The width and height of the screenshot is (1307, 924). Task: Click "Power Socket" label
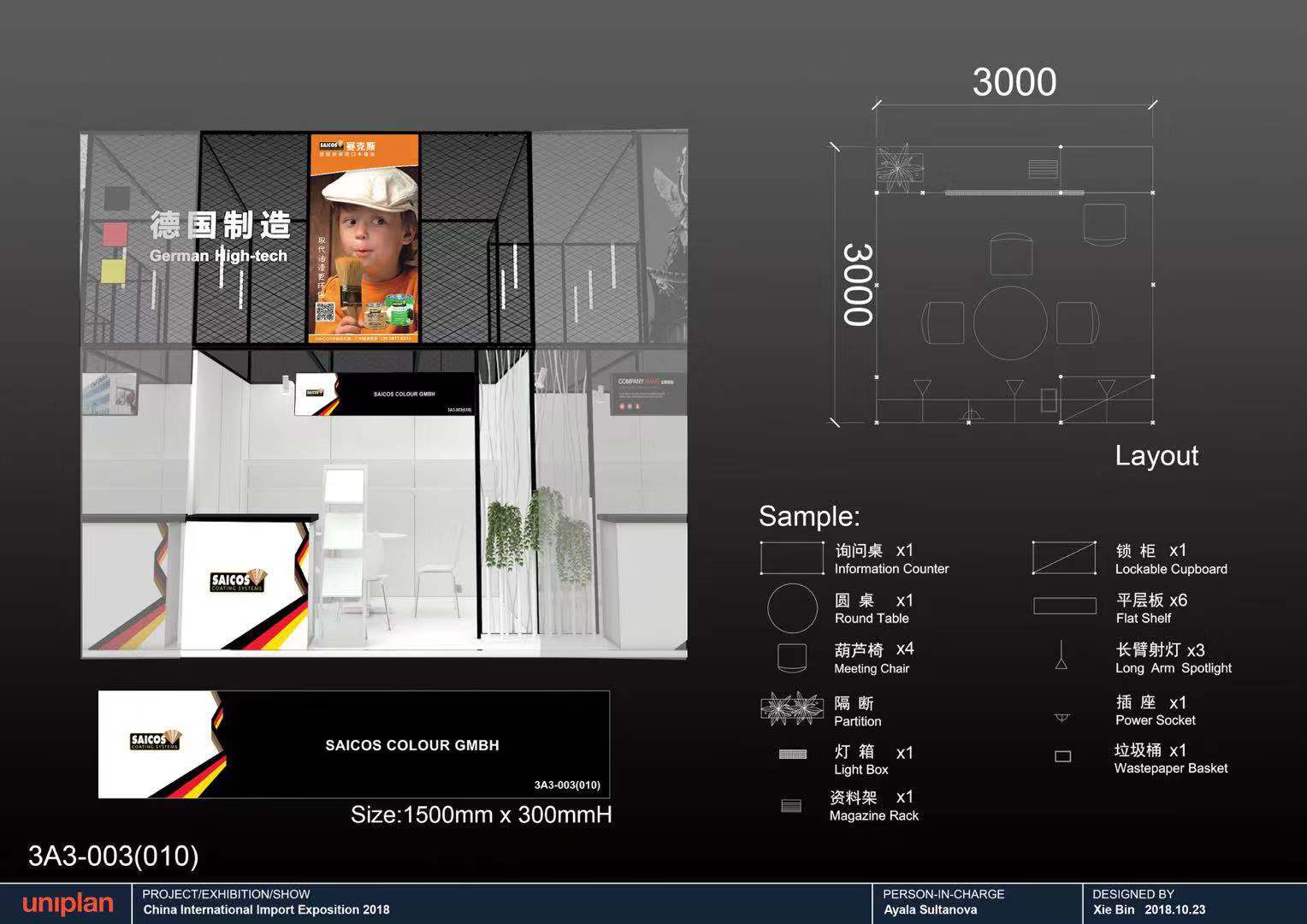tap(1156, 720)
